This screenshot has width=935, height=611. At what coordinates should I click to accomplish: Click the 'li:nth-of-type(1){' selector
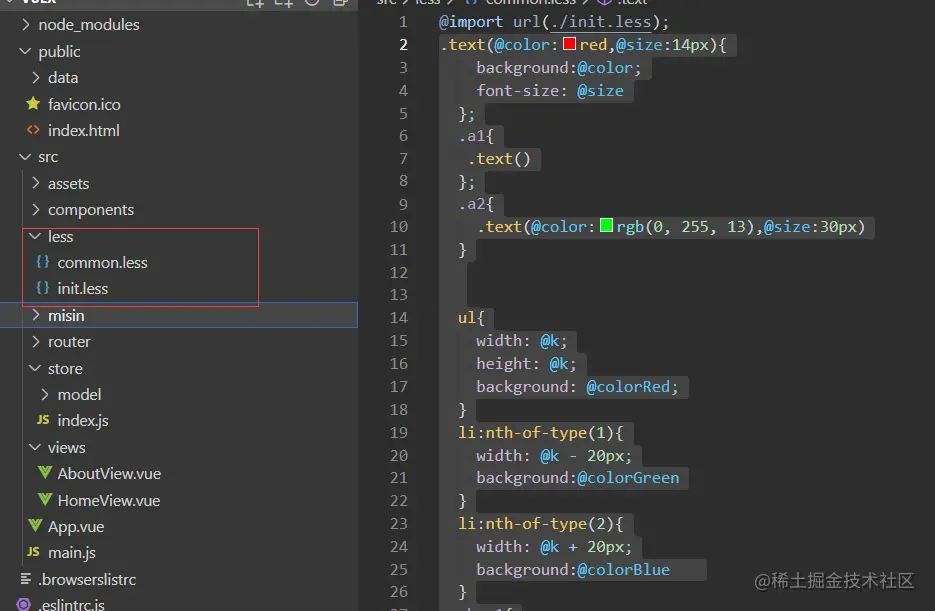541,433
